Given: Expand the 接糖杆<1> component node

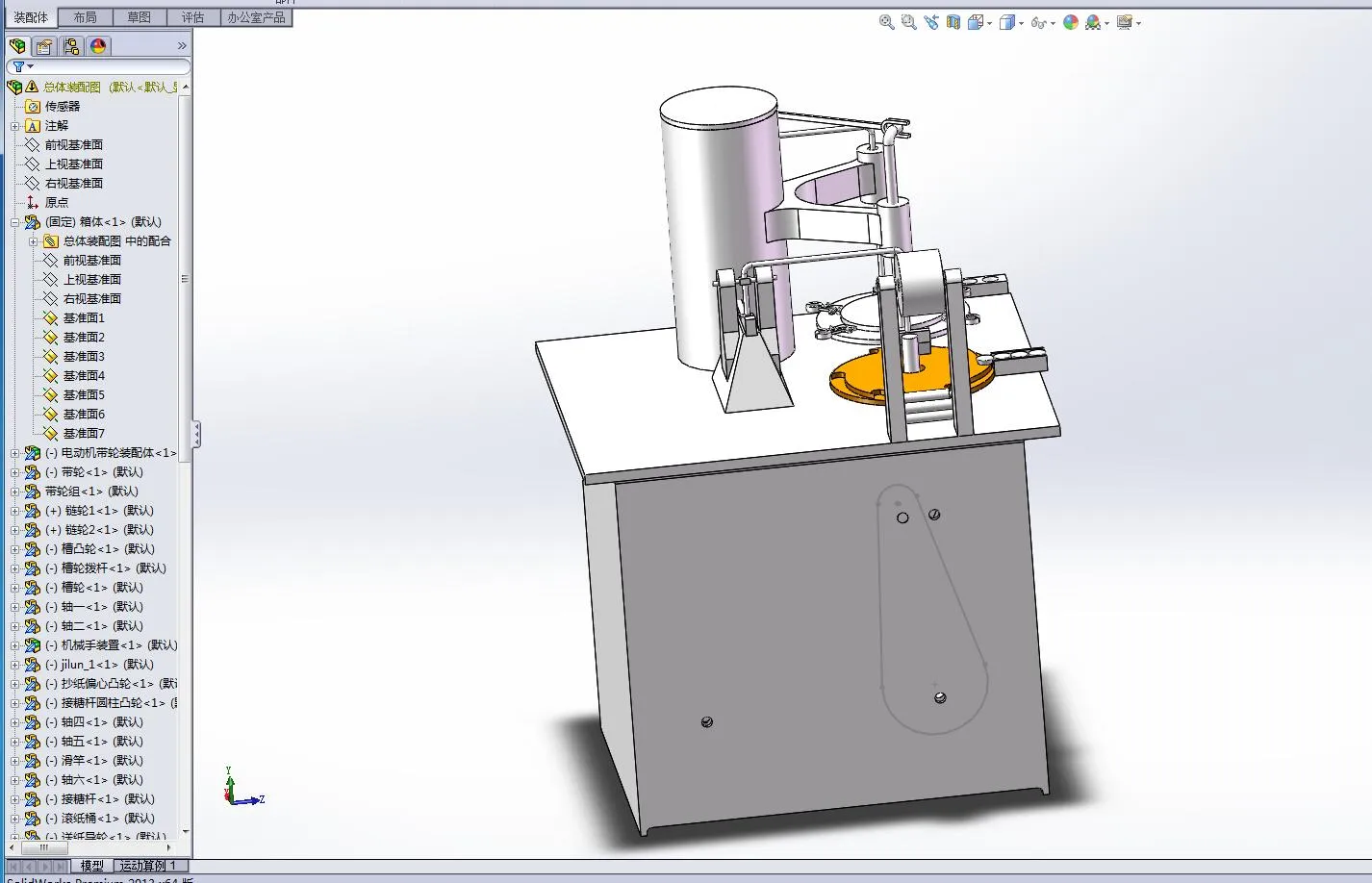Looking at the screenshot, I should 14,799.
